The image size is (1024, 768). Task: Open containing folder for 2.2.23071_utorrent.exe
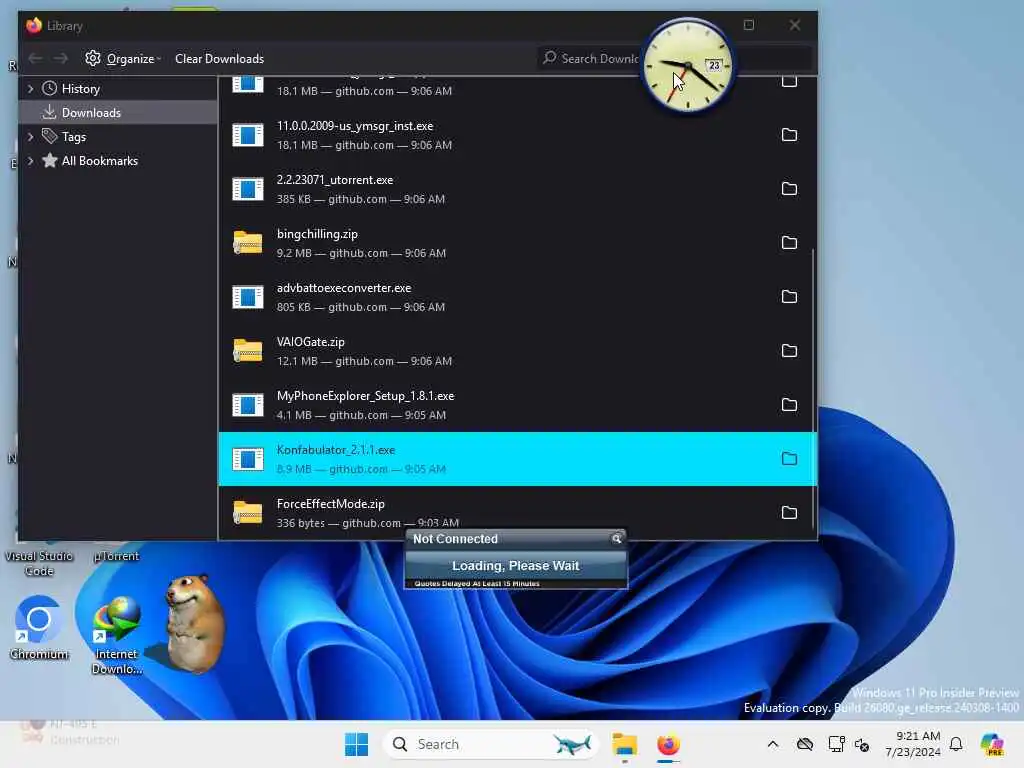[x=789, y=189]
